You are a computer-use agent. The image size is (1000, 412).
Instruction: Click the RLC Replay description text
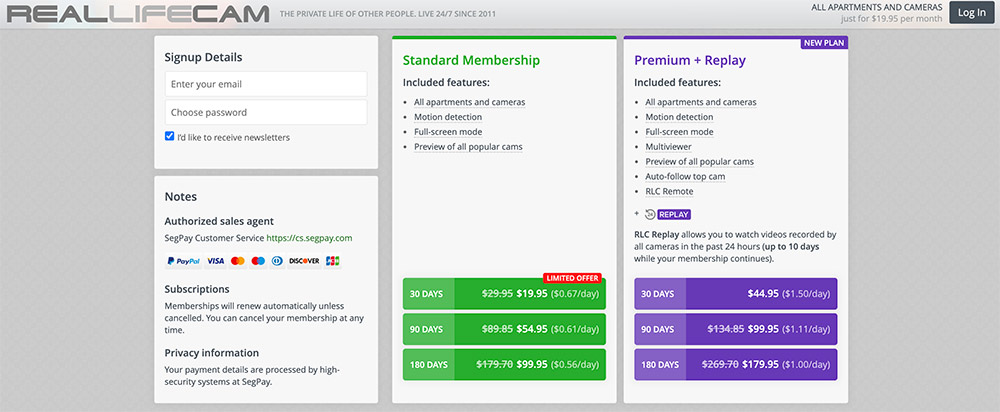(735, 247)
